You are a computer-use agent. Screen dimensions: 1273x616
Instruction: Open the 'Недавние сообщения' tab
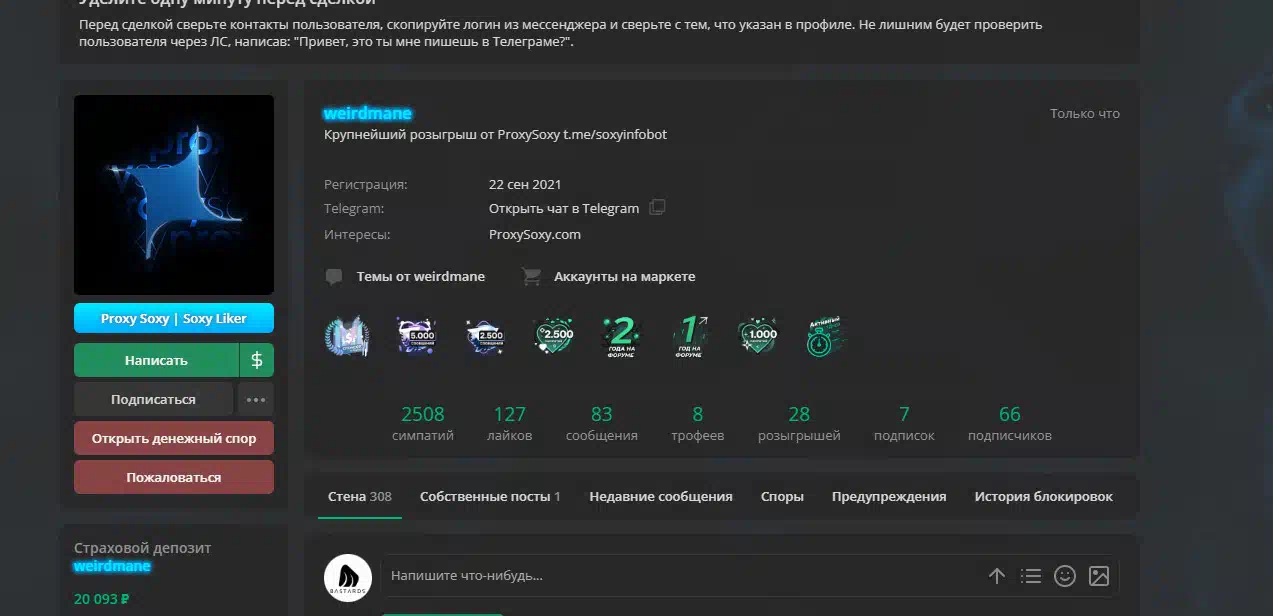661,497
